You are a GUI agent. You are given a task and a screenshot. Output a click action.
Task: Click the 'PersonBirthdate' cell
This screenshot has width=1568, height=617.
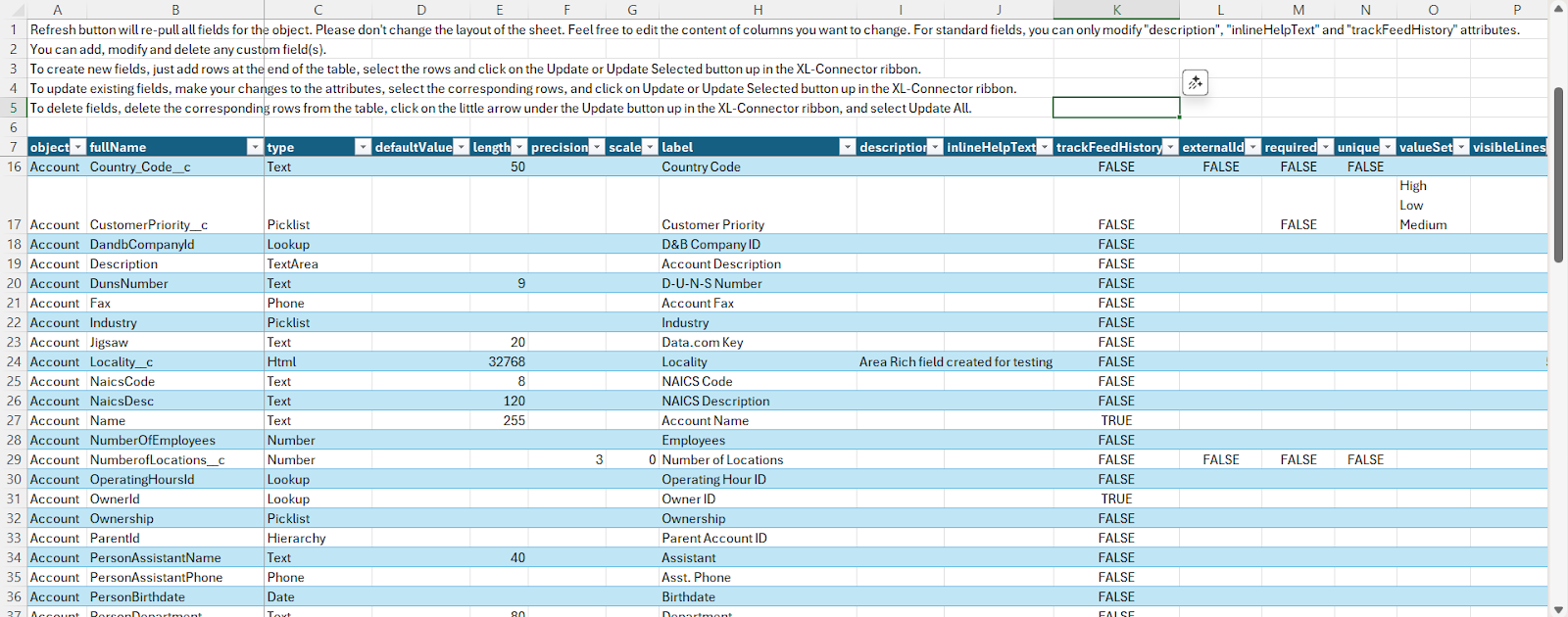[x=175, y=596]
